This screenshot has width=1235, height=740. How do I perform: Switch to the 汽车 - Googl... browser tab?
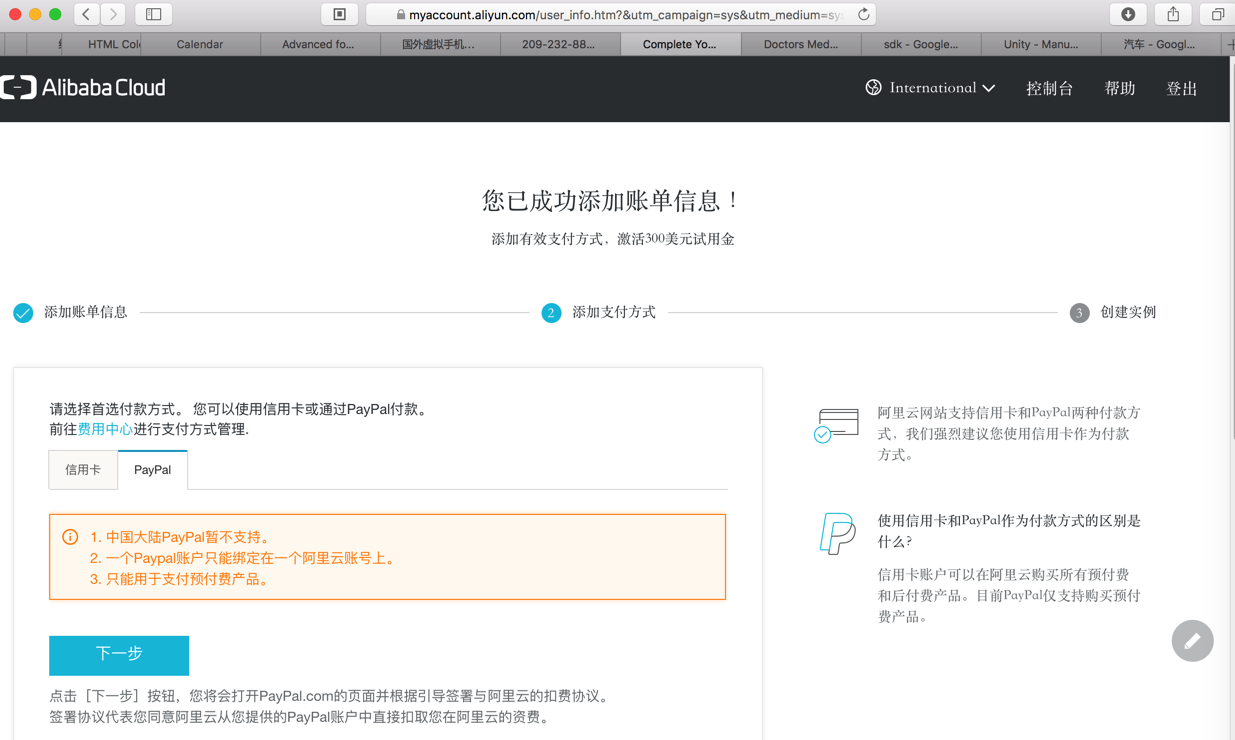1160,44
